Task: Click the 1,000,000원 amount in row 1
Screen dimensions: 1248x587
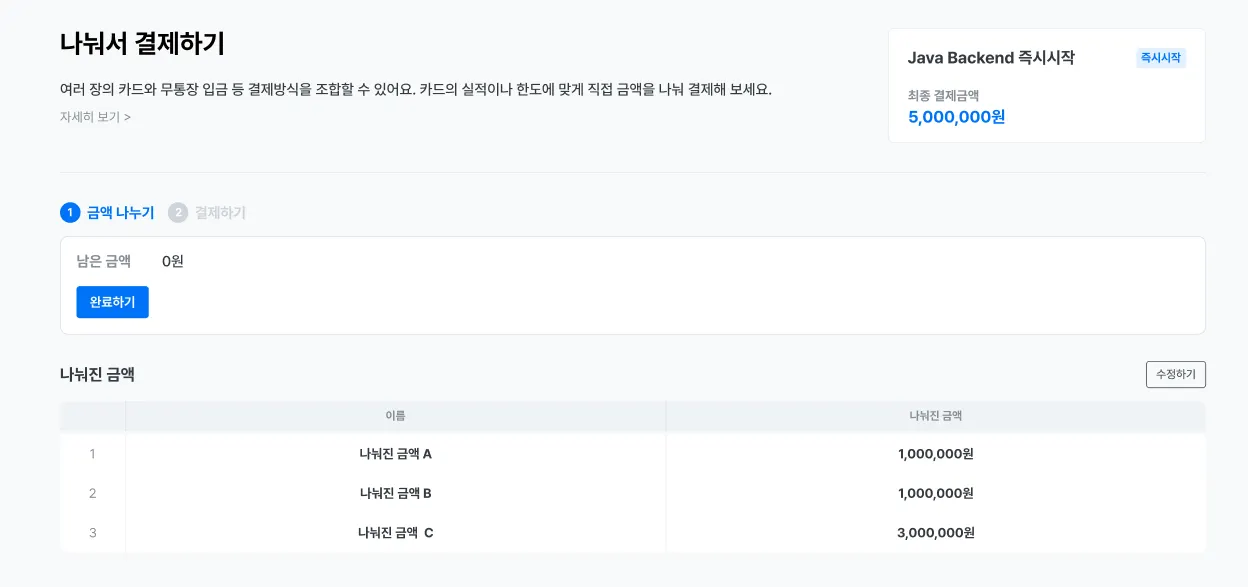Action: pyautogui.click(x=935, y=454)
